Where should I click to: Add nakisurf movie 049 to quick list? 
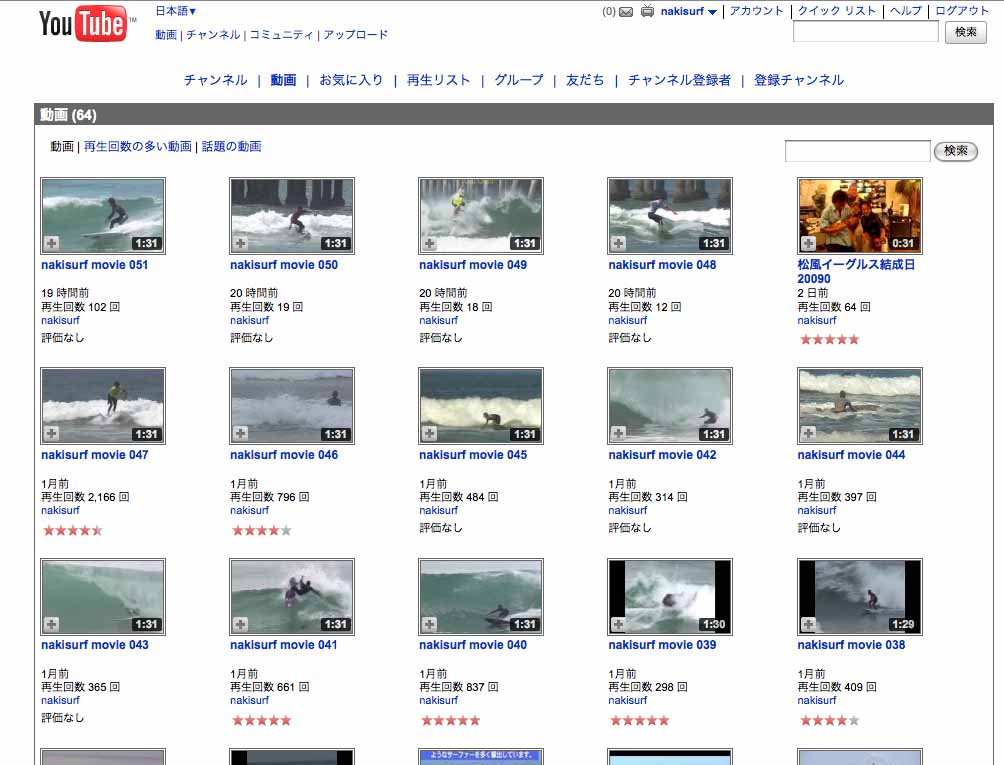point(429,243)
